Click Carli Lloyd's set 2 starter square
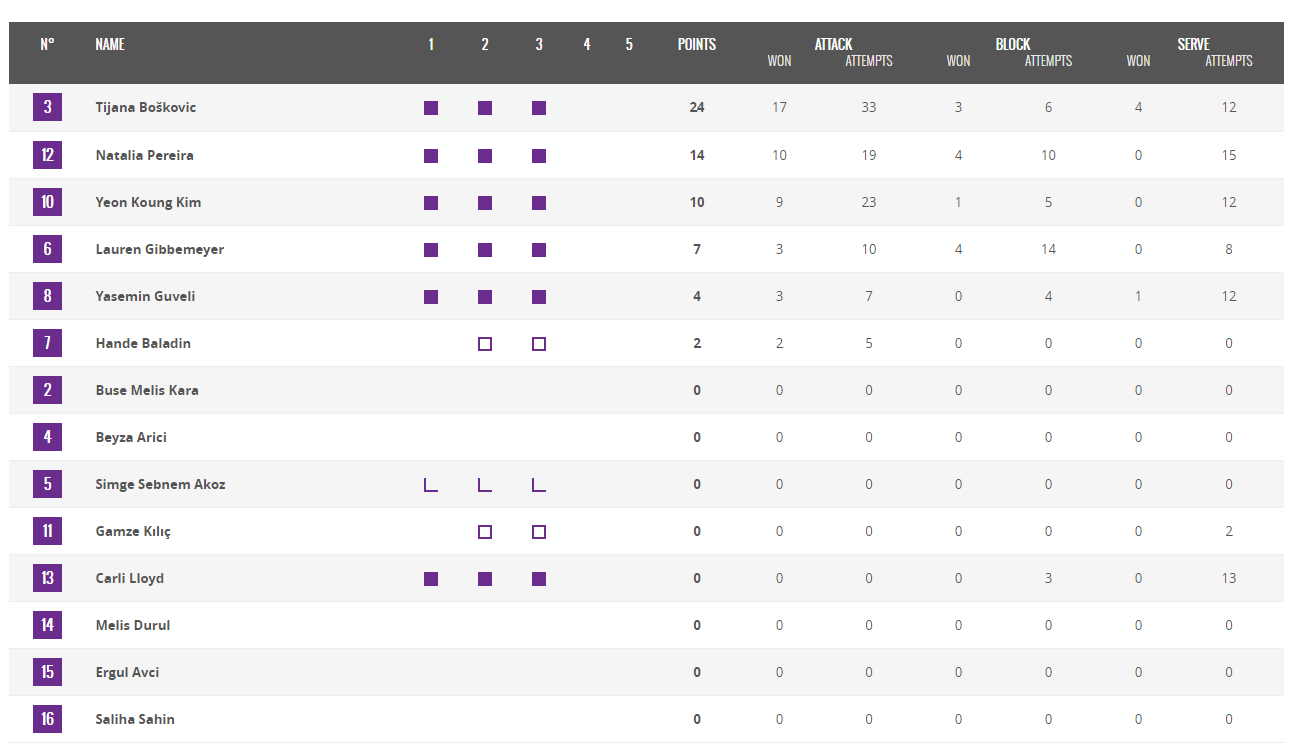This screenshot has height=748, width=1295. click(485, 579)
